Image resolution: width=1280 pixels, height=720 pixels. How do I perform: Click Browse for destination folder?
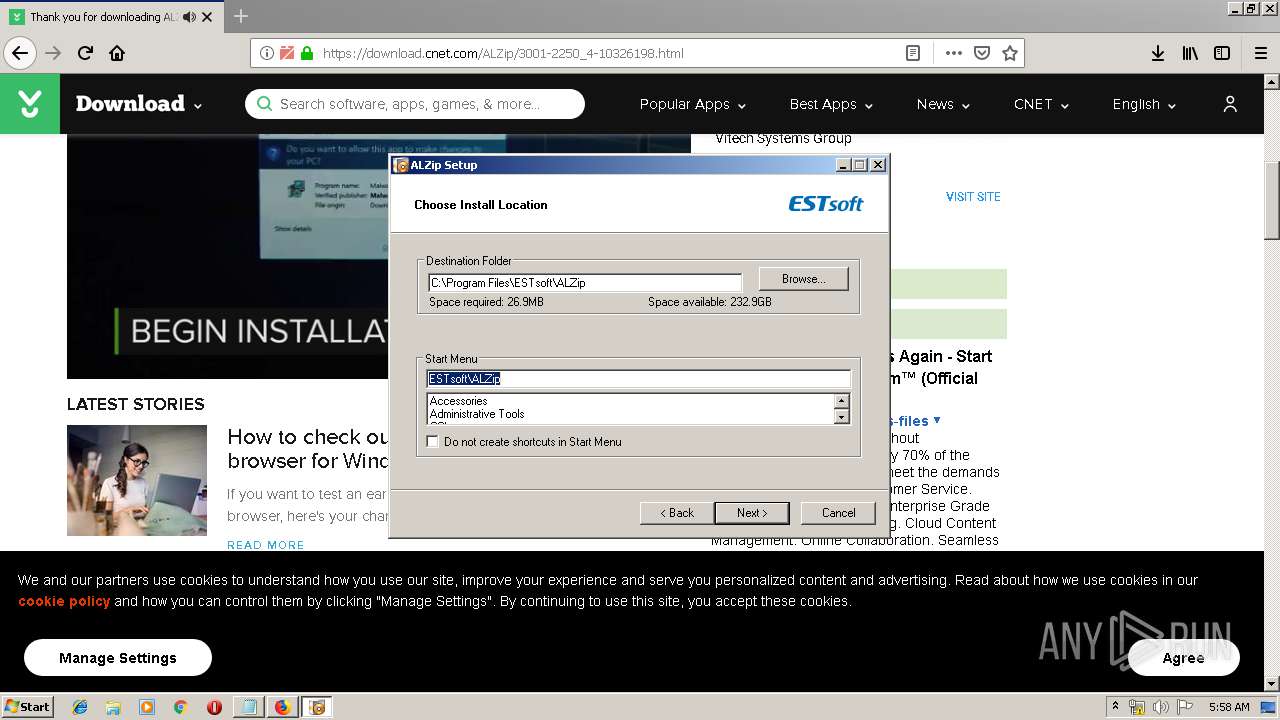point(803,279)
